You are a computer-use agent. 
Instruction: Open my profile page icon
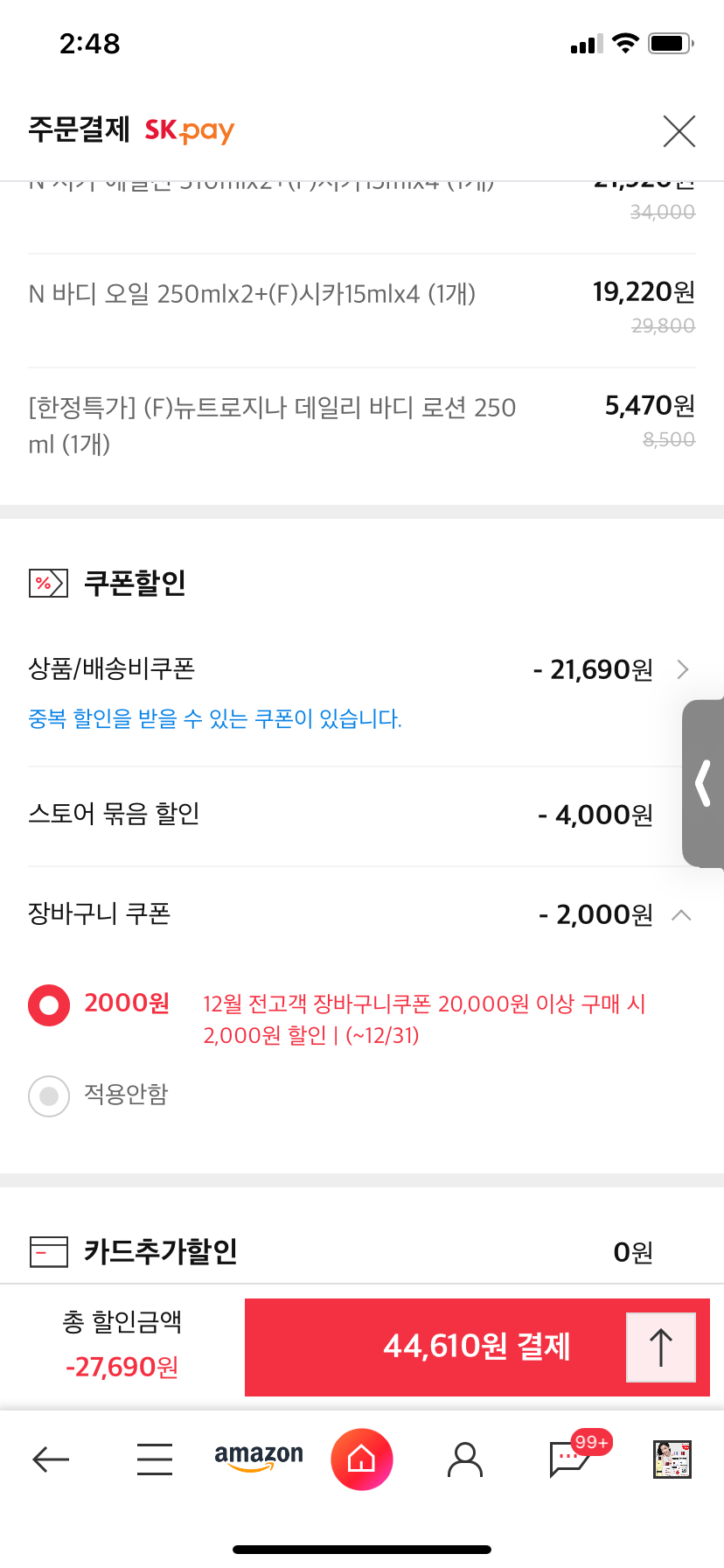click(x=465, y=1459)
